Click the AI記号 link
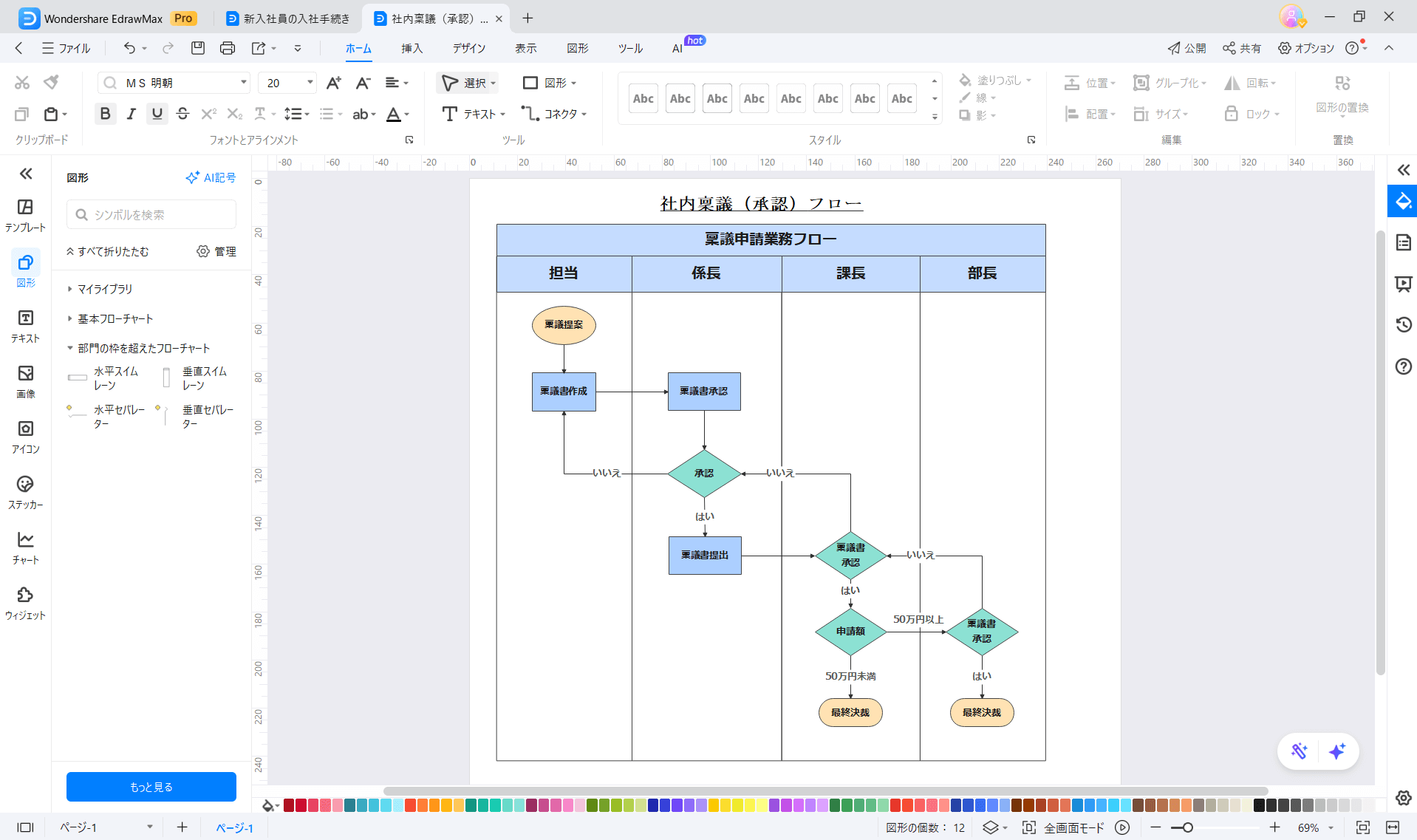 point(211,177)
